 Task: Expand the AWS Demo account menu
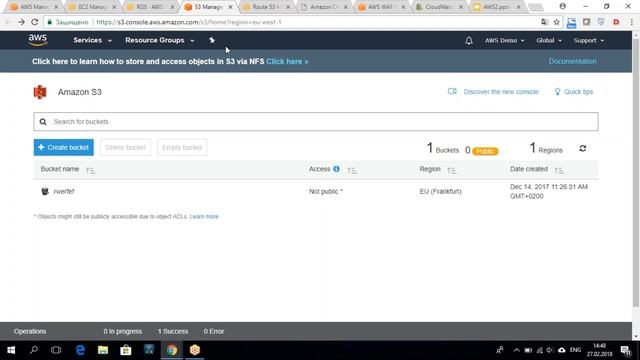(504, 40)
